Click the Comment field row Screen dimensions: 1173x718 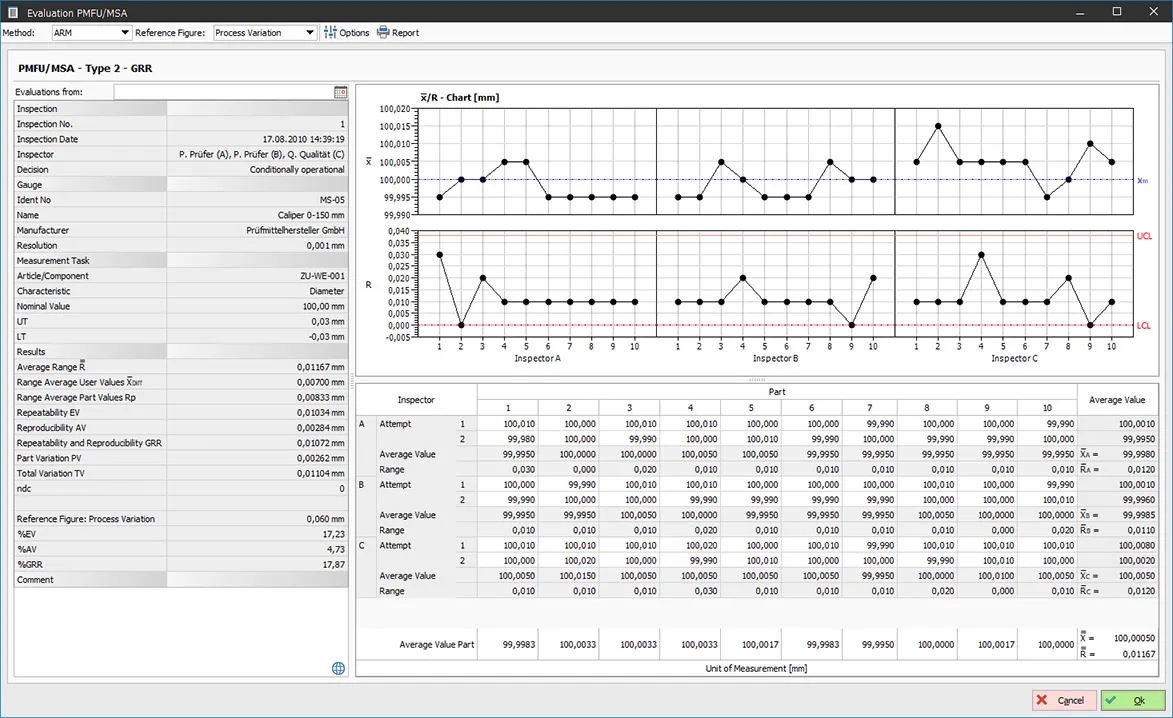180,580
